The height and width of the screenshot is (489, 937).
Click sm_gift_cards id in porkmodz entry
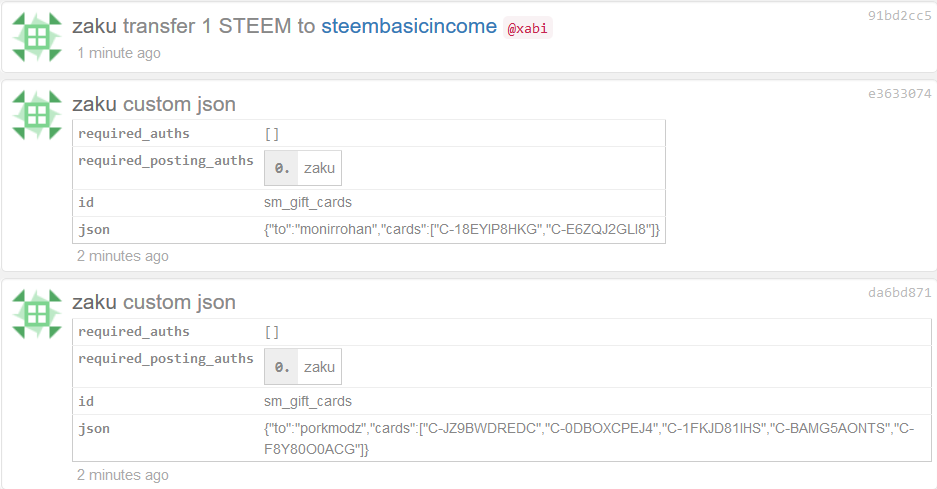pyautogui.click(x=308, y=401)
